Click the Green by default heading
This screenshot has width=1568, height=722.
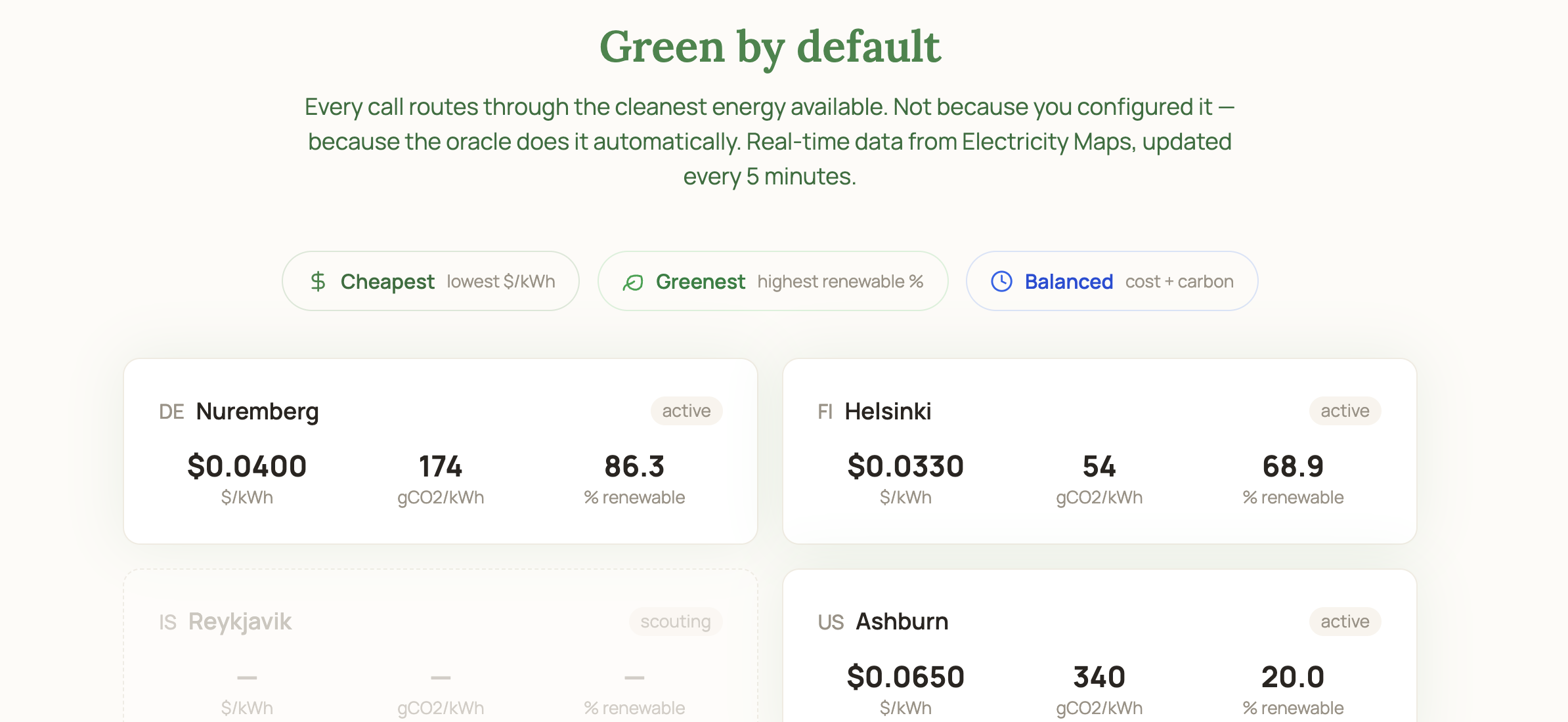pyautogui.click(x=770, y=47)
